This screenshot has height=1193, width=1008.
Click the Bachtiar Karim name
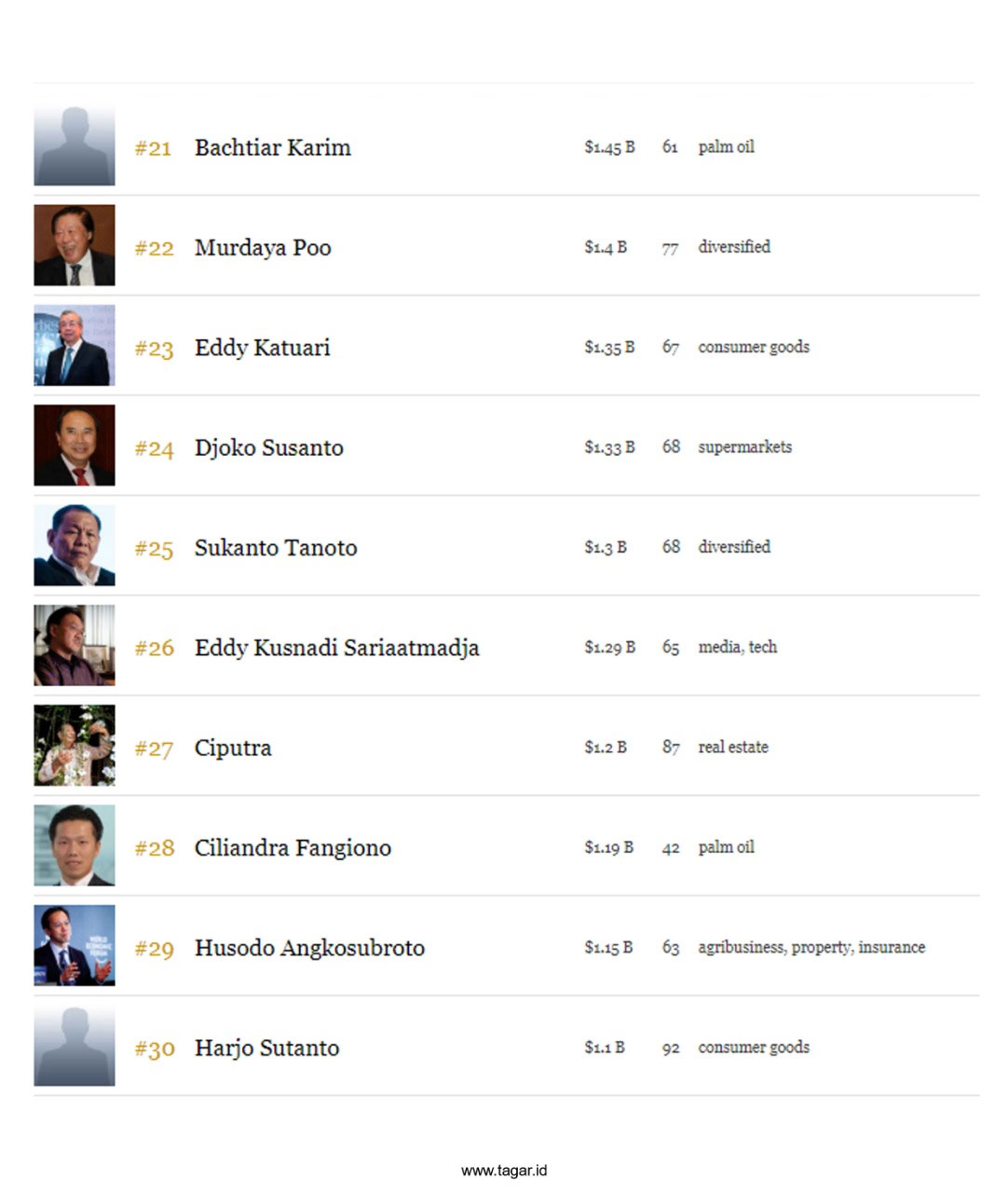273,147
